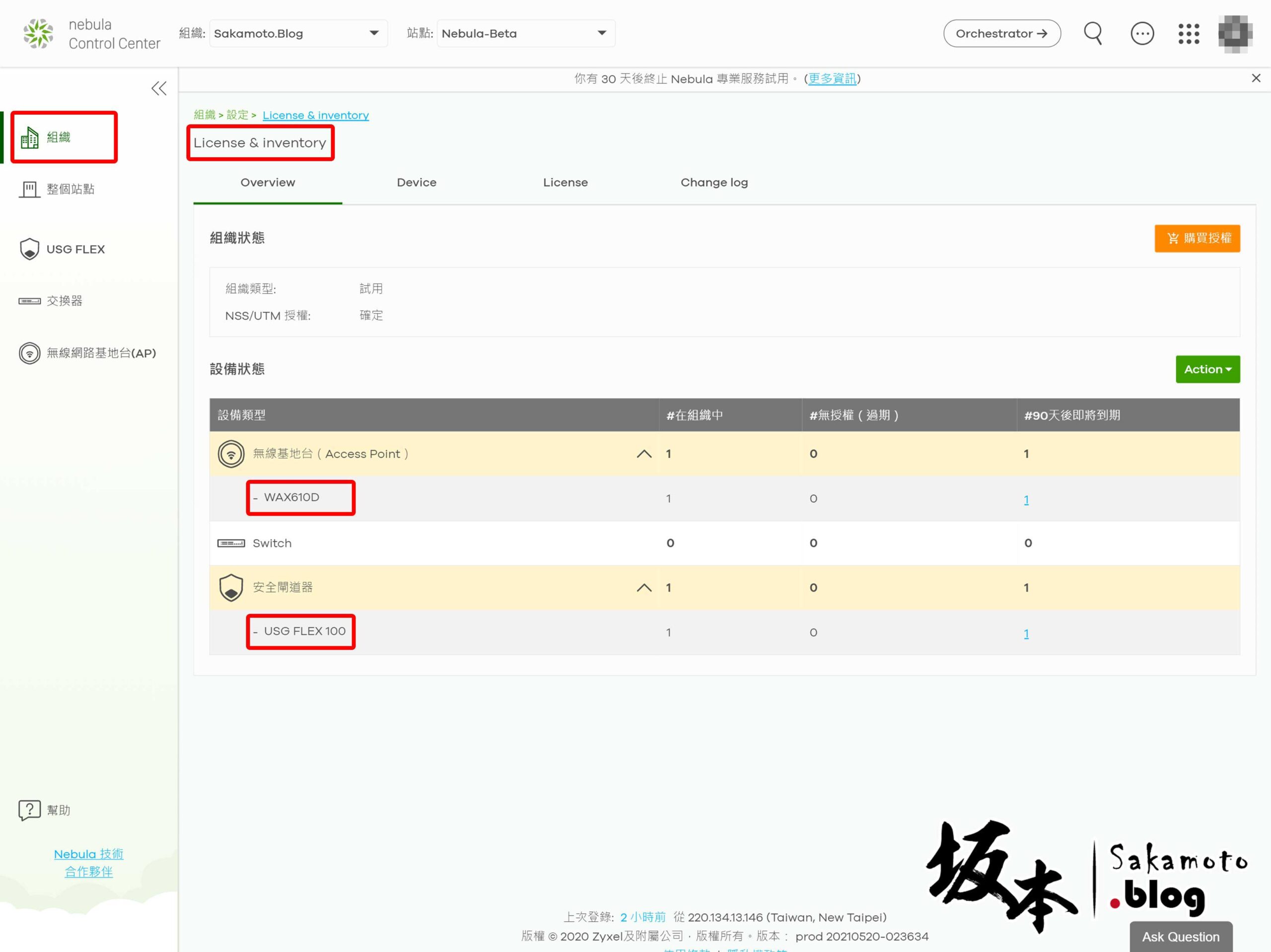
Task: Collapse the 安全閘道器 row chevron
Action: pyautogui.click(x=644, y=588)
